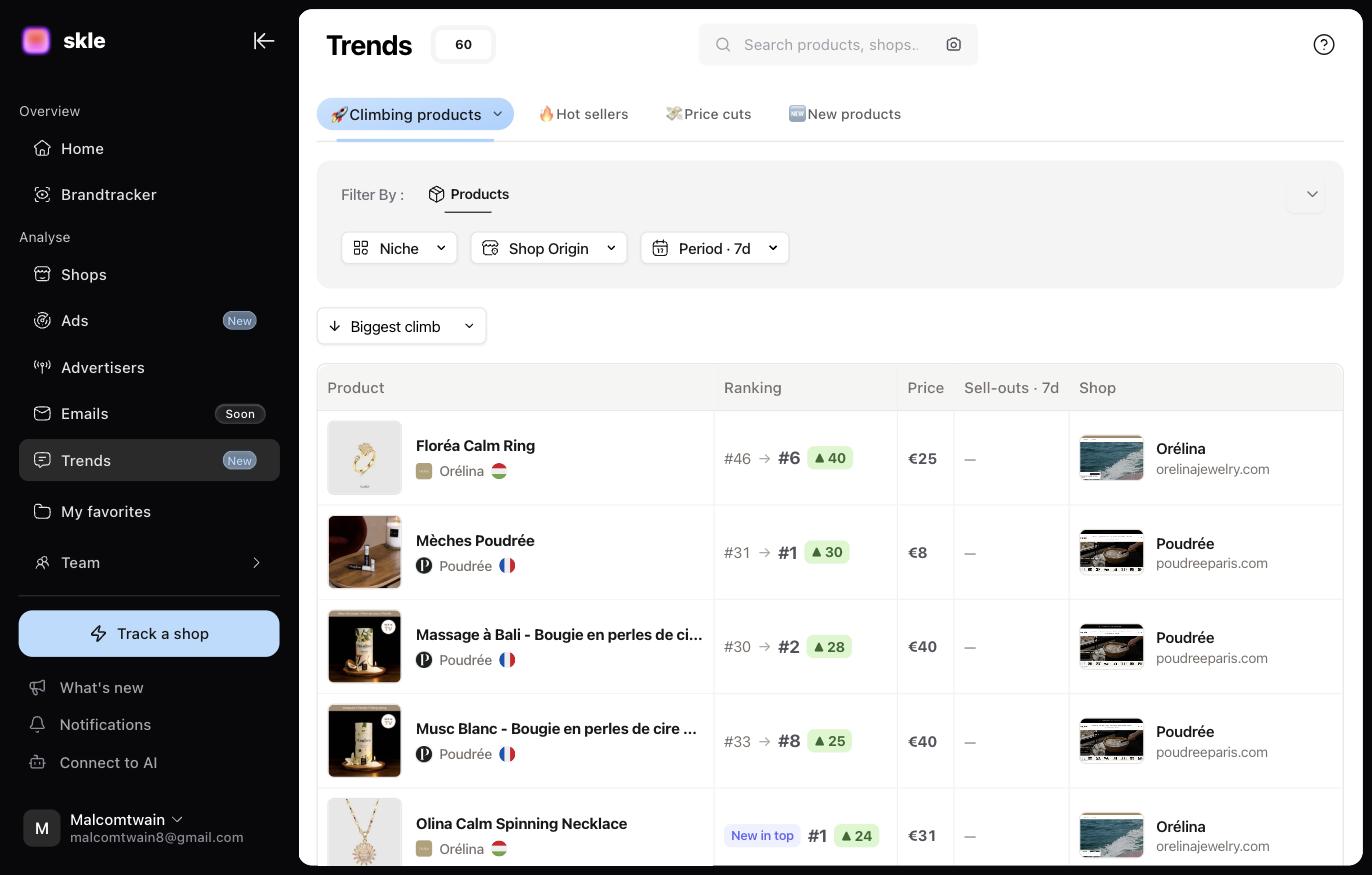Viewport: 1372px width, 875px height.
Task: Click the France flag on the Mèches Poudrée row
Action: click(507, 566)
